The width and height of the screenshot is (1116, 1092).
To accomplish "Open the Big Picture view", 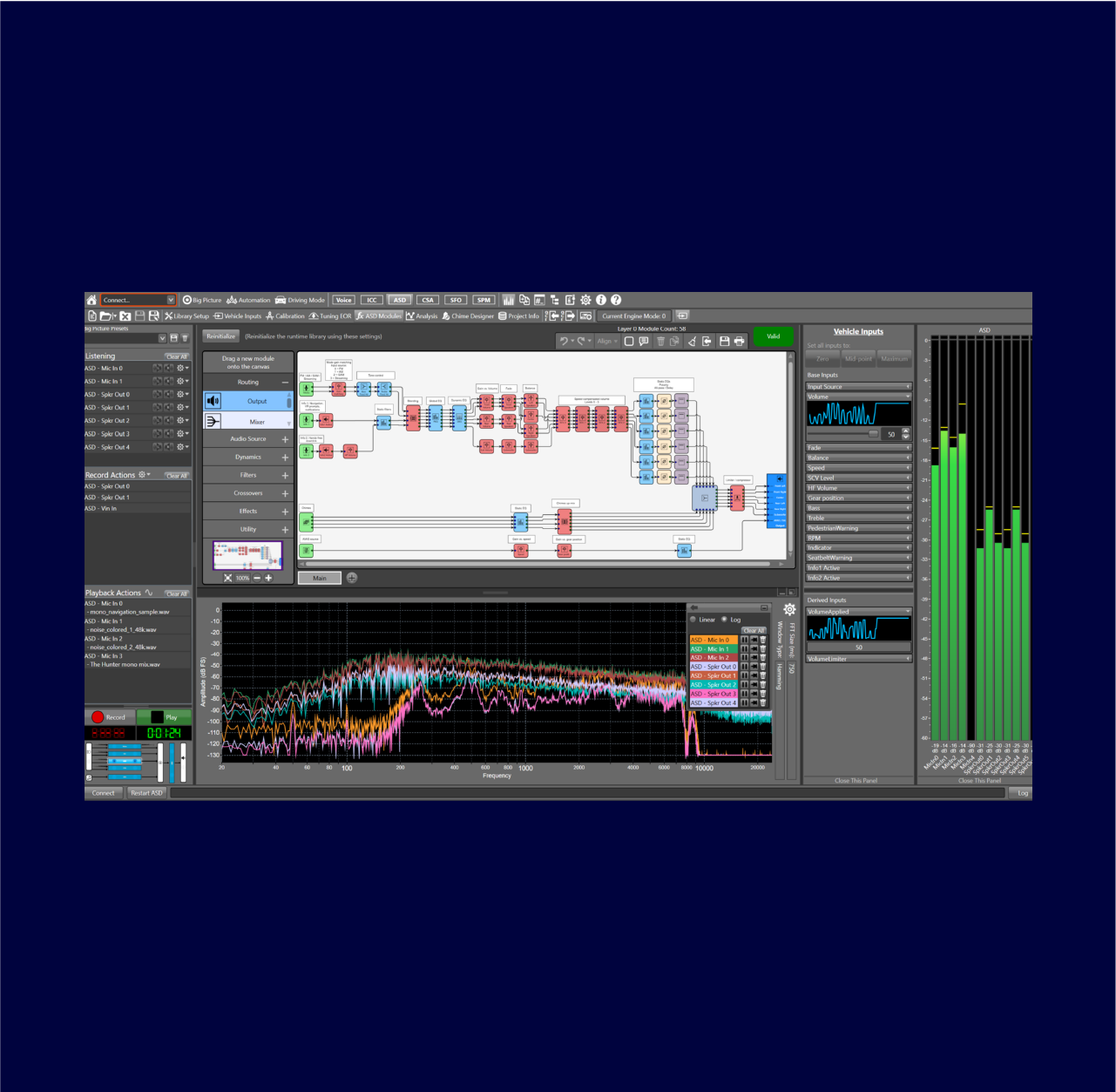I will (202, 300).
